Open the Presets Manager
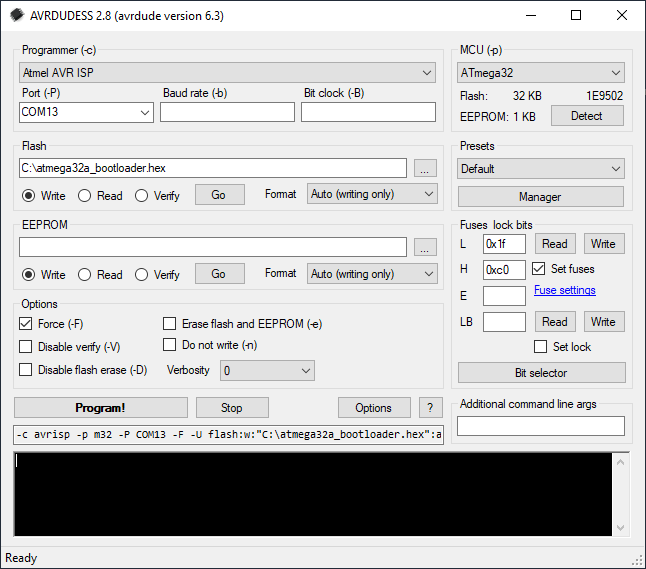This screenshot has height=569, width=646. pyautogui.click(x=541, y=197)
